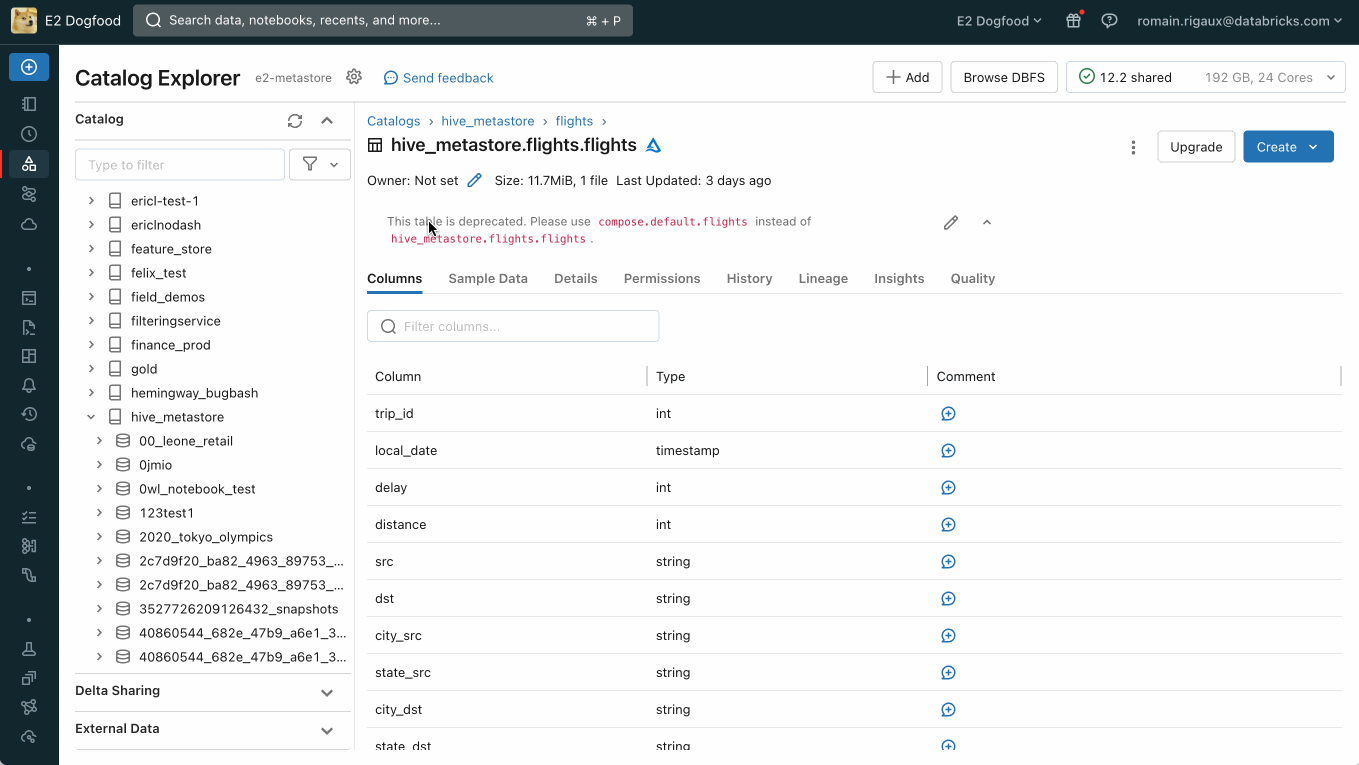Viewport: 1359px width, 765px height.
Task: Collapse the hive_metastore catalog tree node
Action: (x=91, y=417)
